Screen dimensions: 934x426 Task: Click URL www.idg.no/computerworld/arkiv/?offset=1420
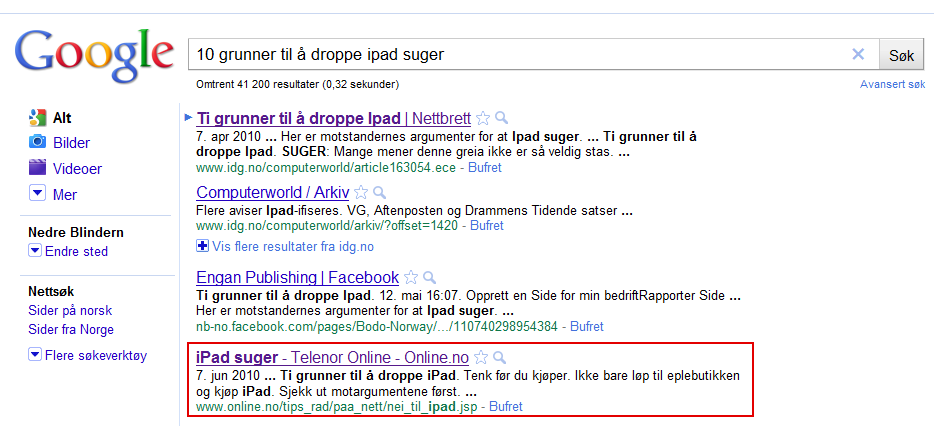[327, 226]
